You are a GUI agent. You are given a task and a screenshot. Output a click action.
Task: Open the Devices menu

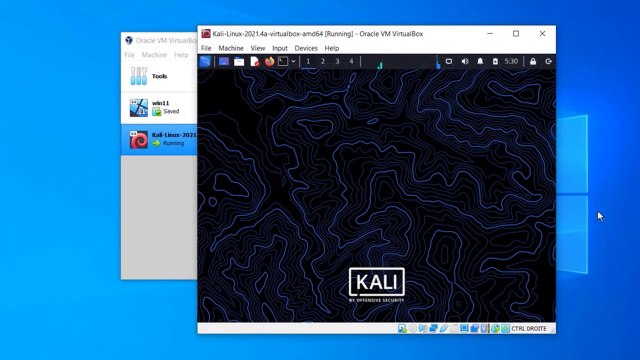[x=306, y=48]
